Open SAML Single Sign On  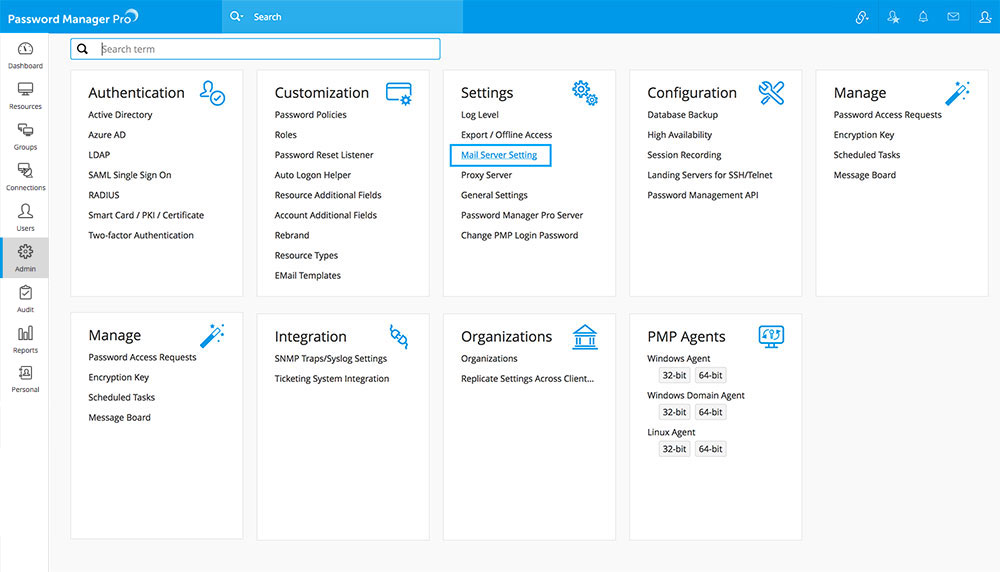pos(129,175)
